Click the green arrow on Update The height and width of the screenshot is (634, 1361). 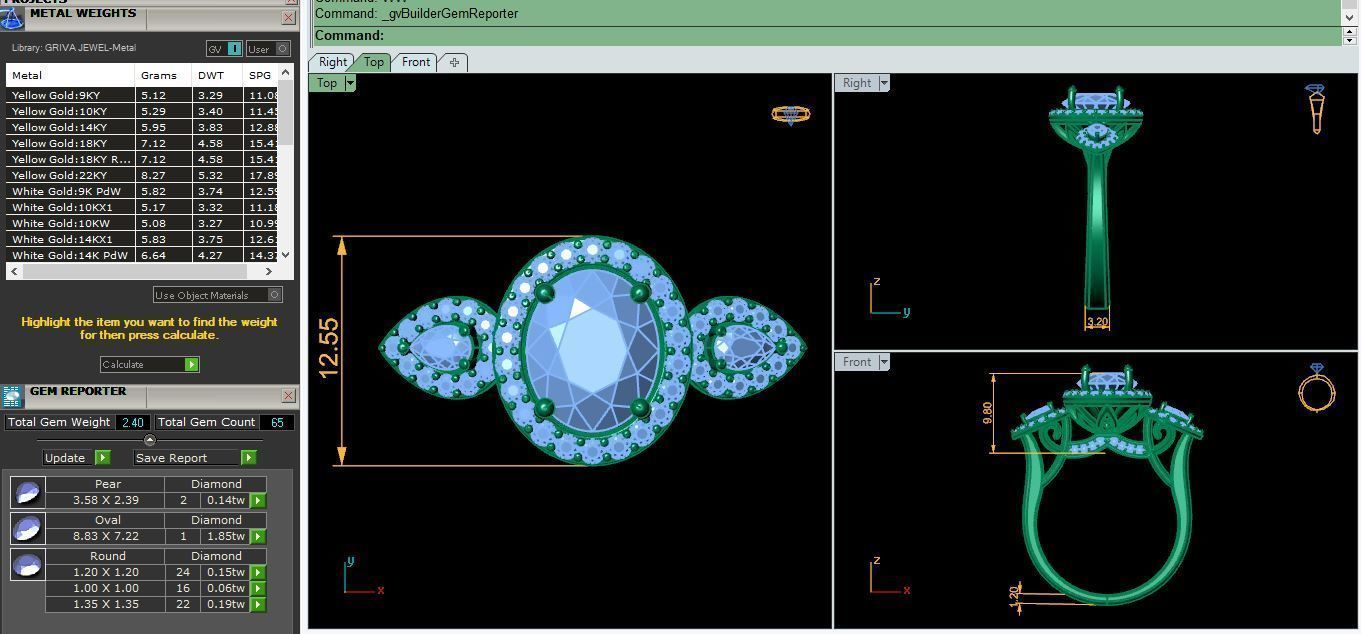point(102,457)
